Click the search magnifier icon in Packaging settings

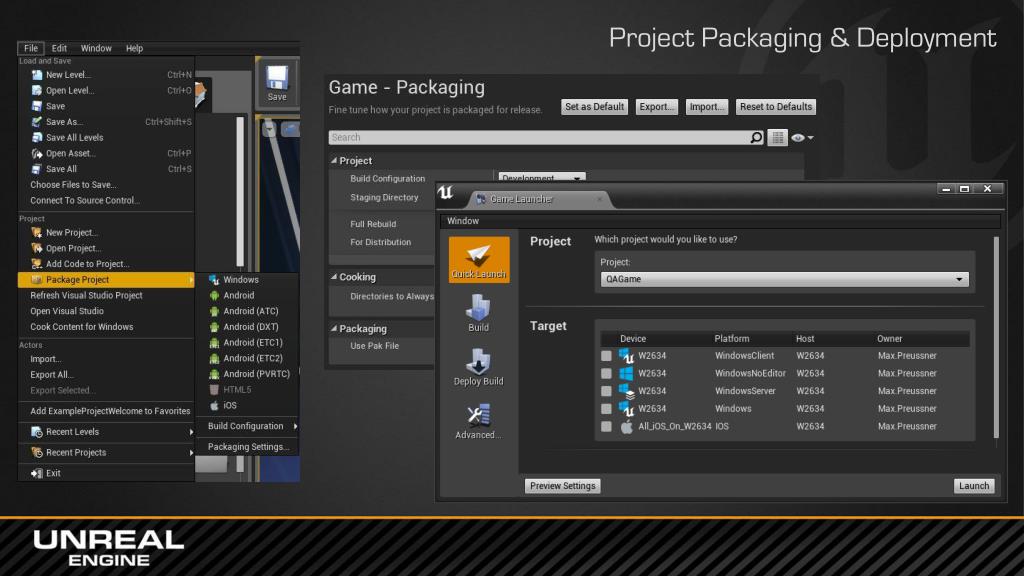point(756,137)
